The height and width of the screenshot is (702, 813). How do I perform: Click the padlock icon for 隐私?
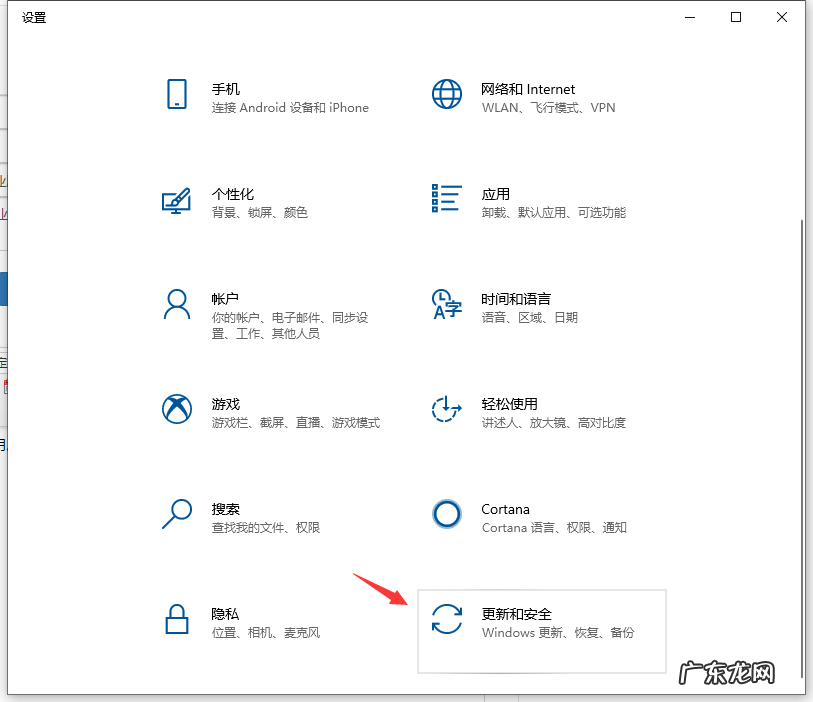point(177,621)
